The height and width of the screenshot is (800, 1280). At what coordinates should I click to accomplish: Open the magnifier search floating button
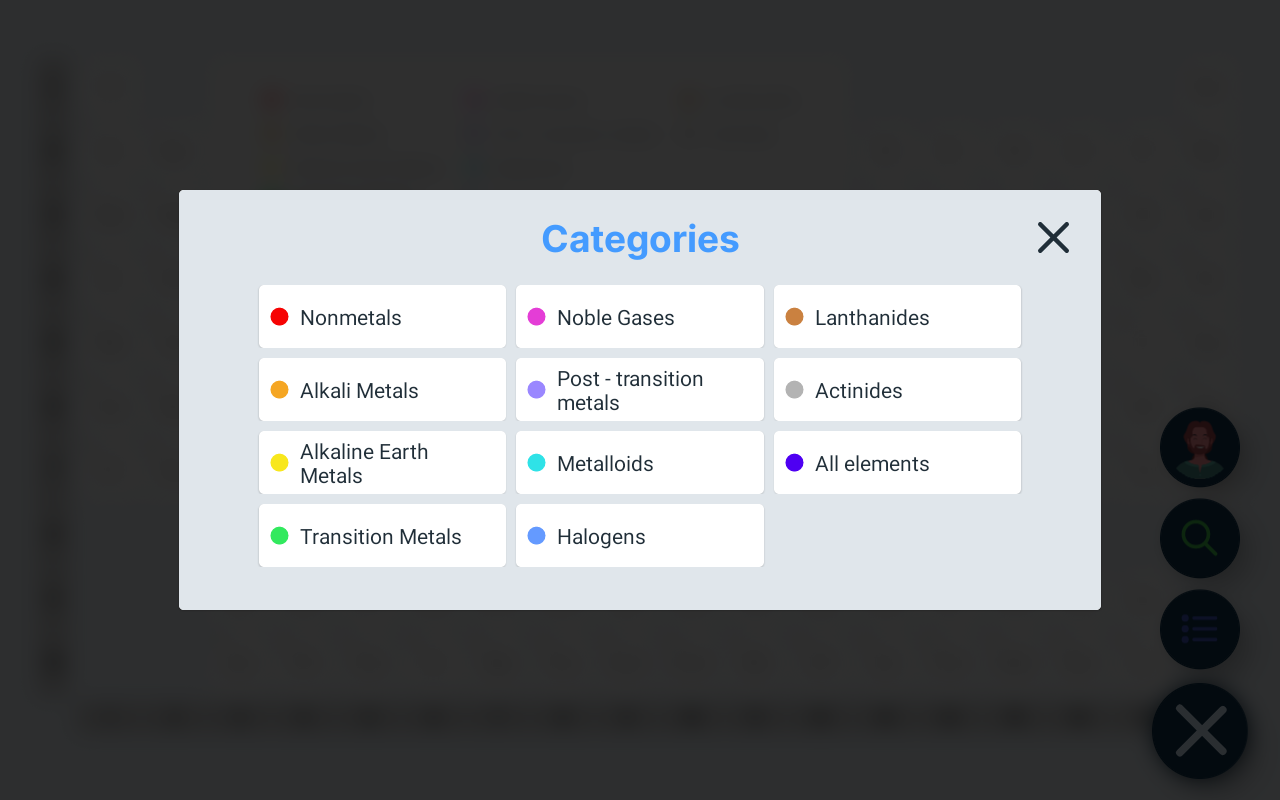pyautogui.click(x=1199, y=538)
